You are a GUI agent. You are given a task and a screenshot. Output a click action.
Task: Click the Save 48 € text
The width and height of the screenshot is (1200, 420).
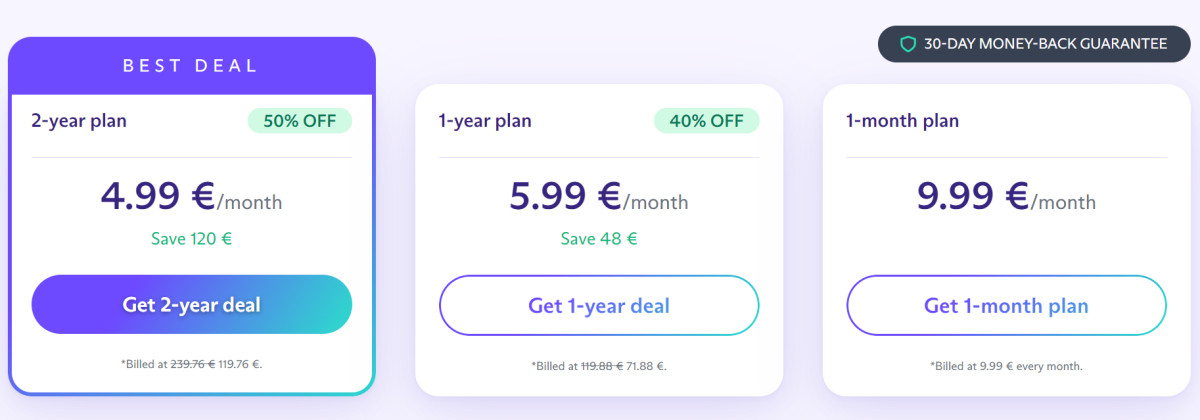point(598,238)
